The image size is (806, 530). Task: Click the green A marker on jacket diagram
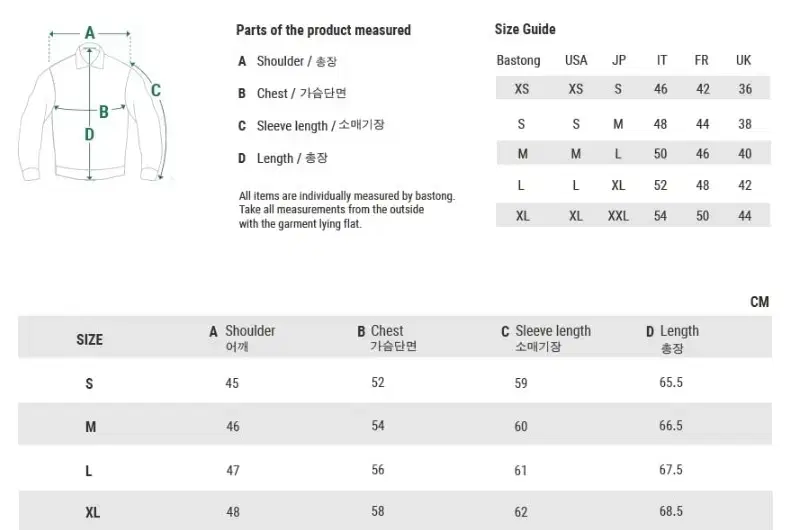[x=89, y=33]
